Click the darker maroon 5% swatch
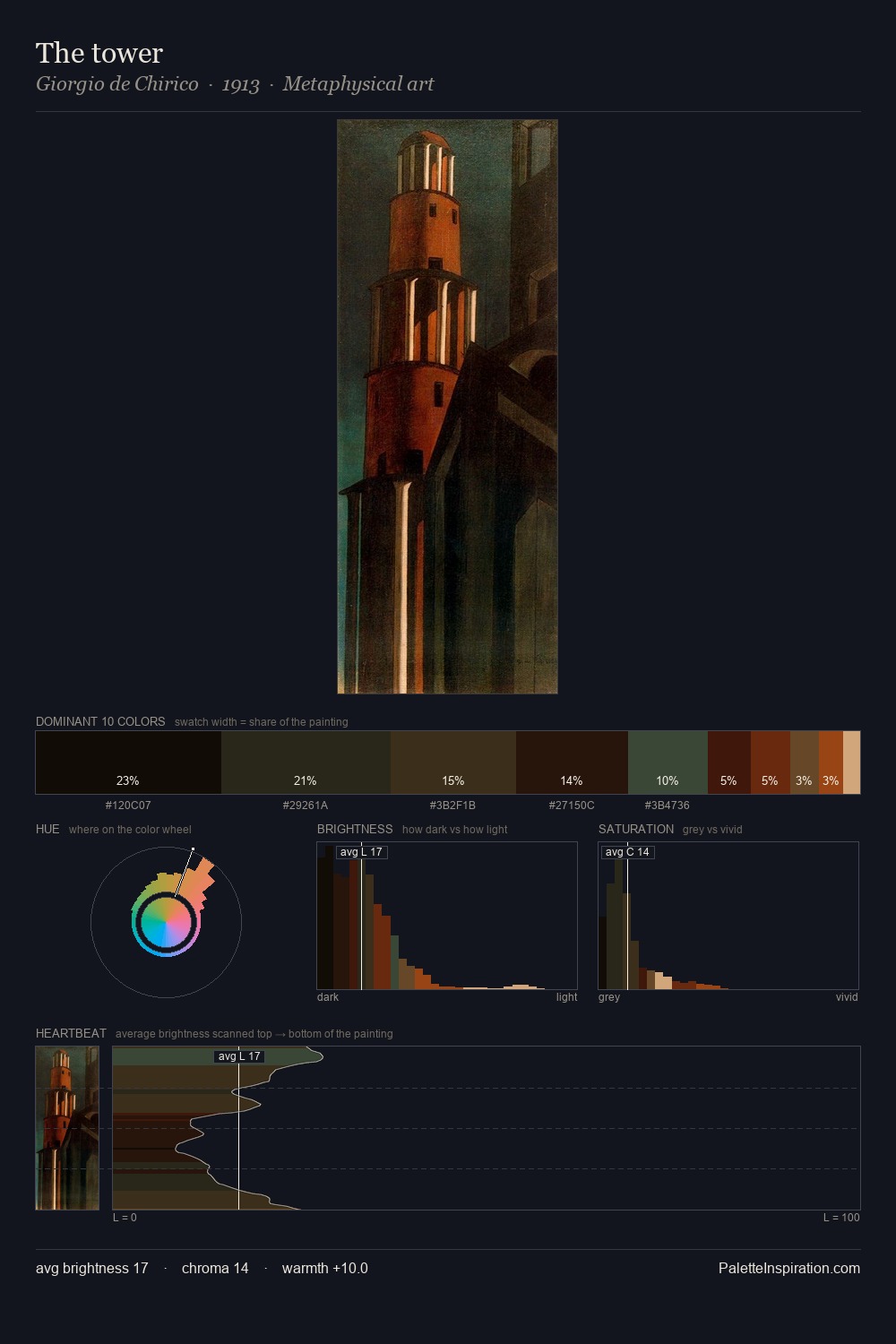The width and height of the screenshot is (896, 1344). click(729, 762)
